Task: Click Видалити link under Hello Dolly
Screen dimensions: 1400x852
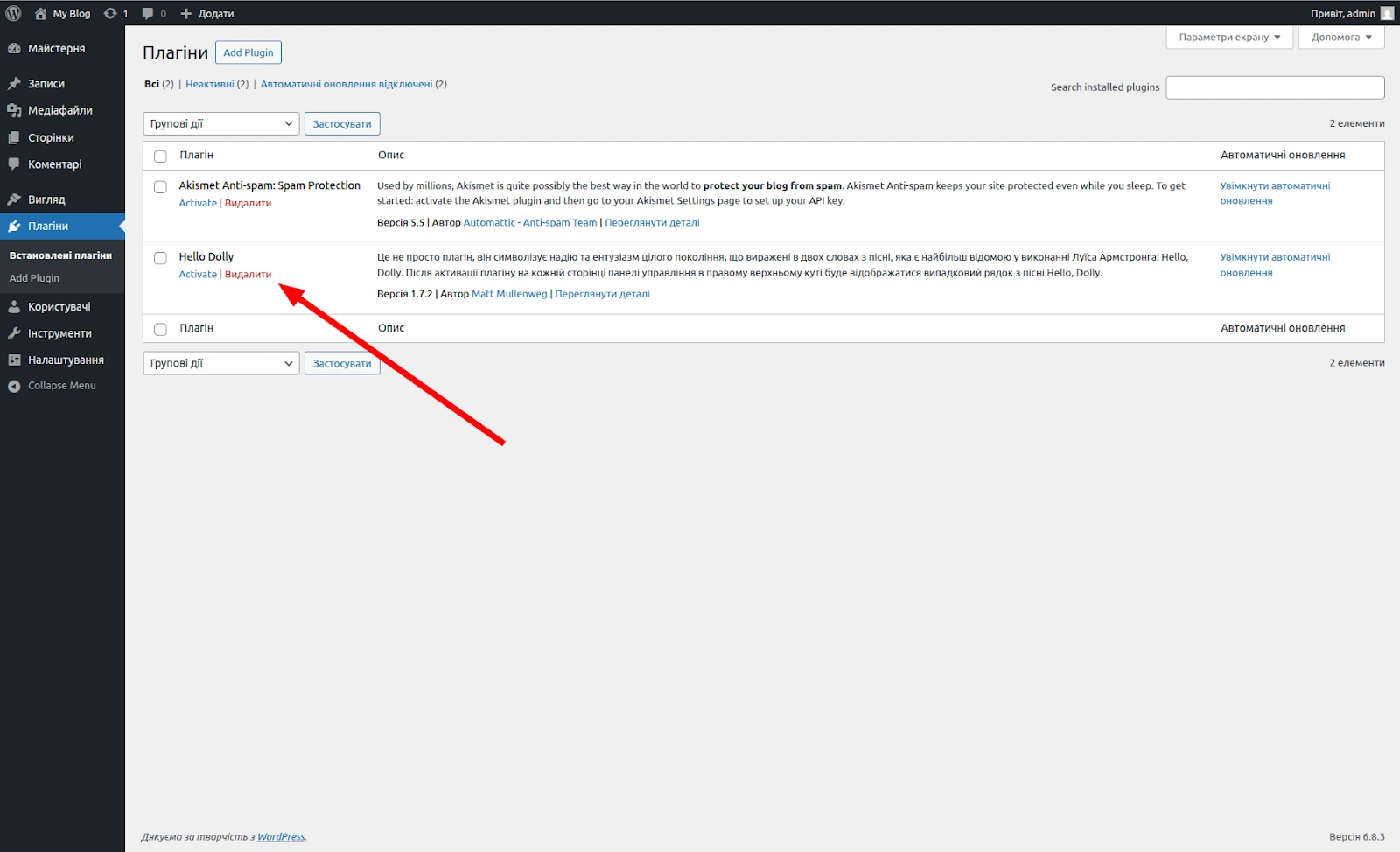Action: 248,274
